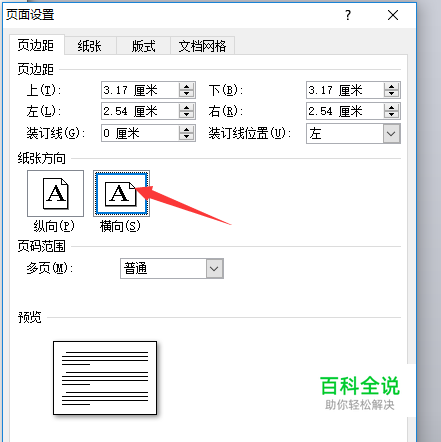441x442 pixels.
Task: Switch to the 纸张 tab
Action: pos(90,46)
